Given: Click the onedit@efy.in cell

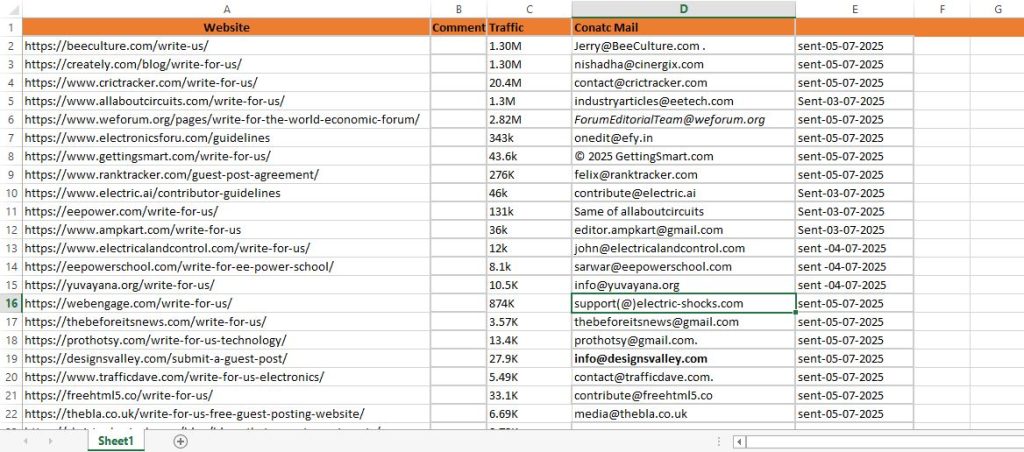Looking at the screenshot, I should (684, 138).
